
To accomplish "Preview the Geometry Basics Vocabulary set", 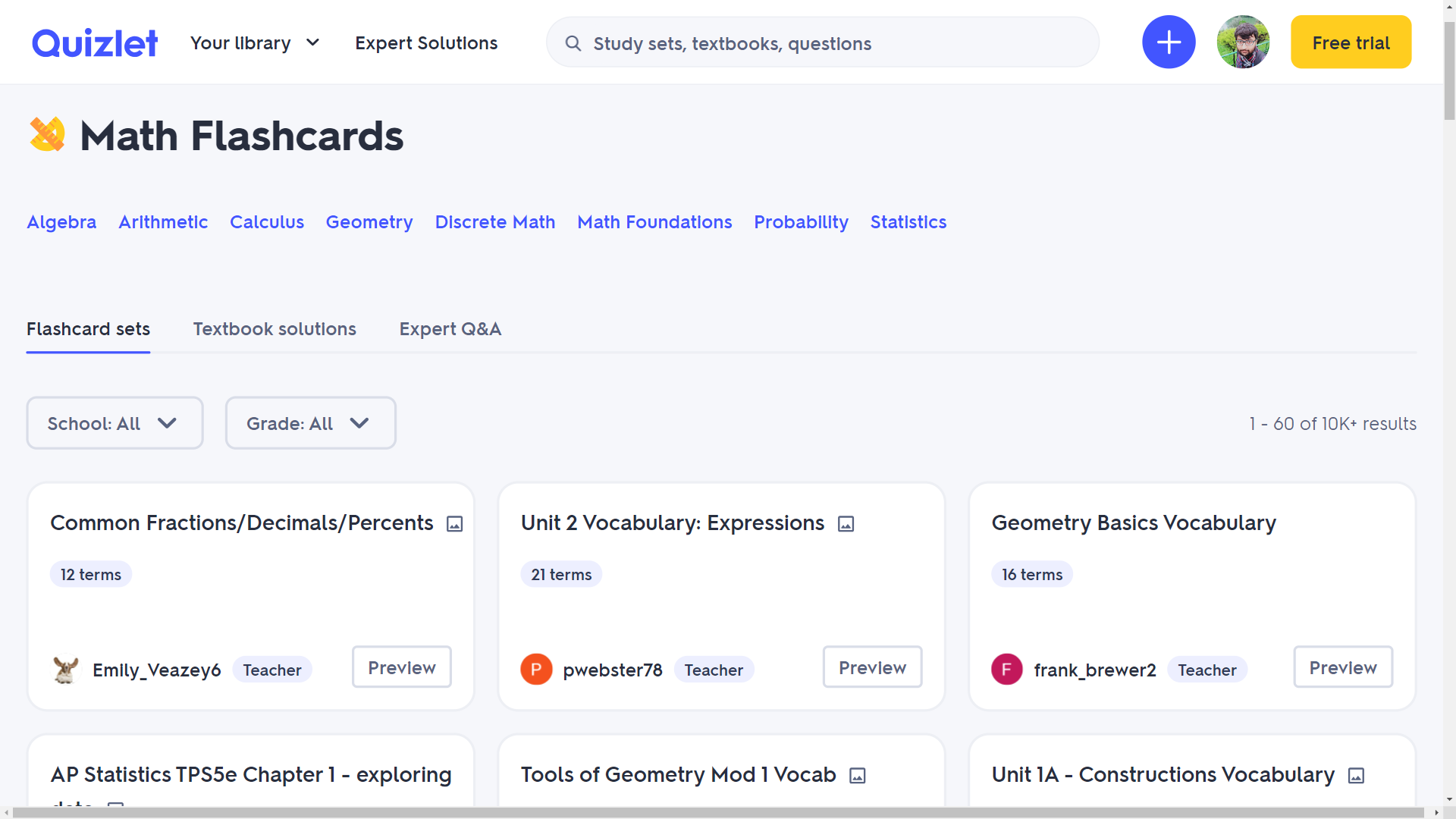I will (x=1342, y=667).
